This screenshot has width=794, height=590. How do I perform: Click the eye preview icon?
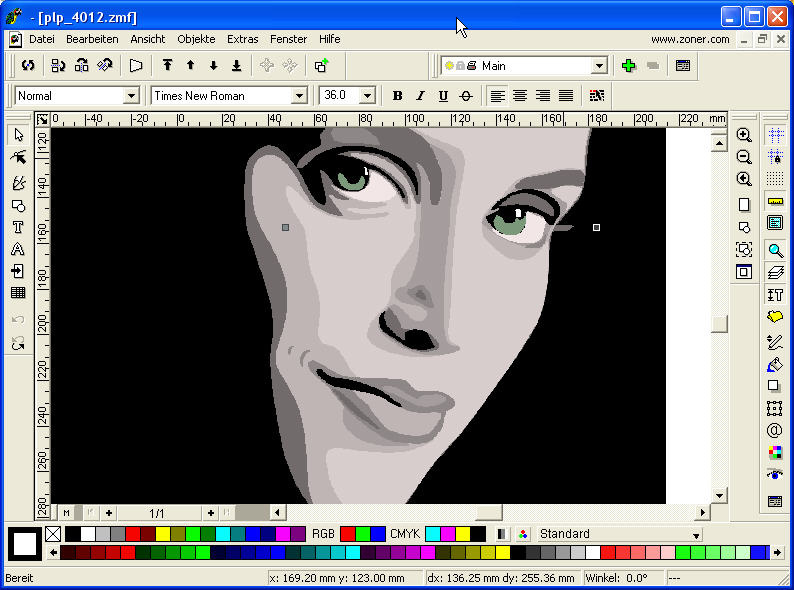tap(775, 475)
